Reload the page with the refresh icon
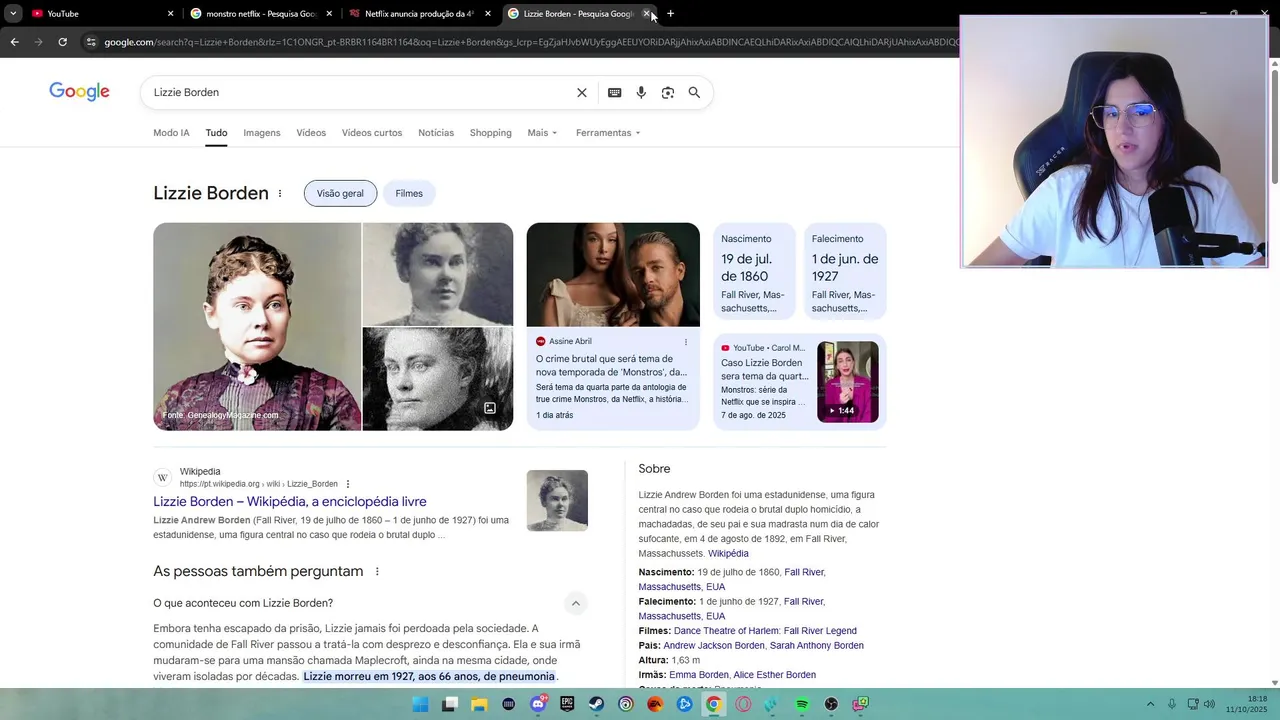Screen dimensions: 1280x720 (62, 42)
